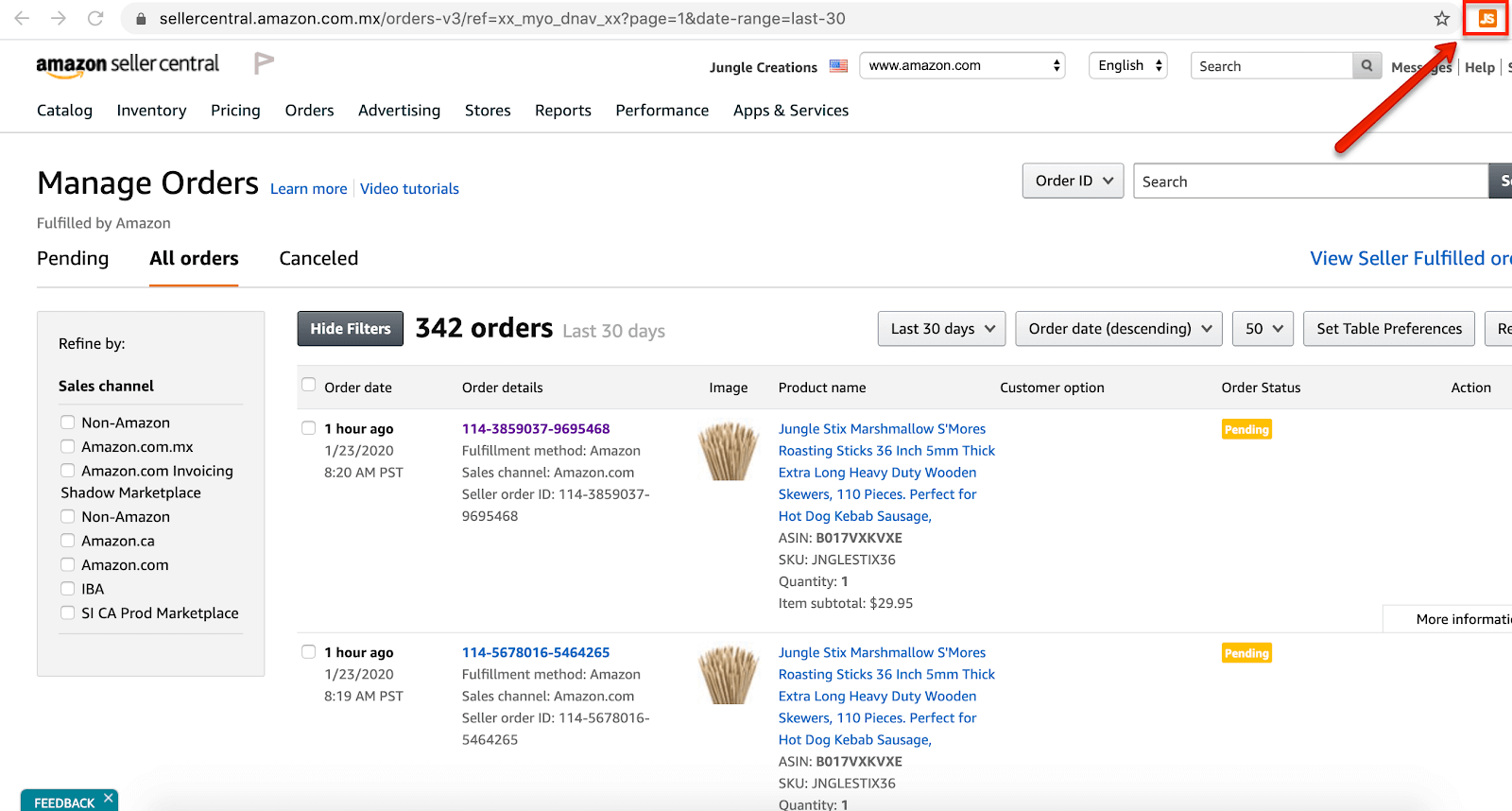Go back to previous page
The height and width of the screenshot is (811, 1512).
coord(22,18)
